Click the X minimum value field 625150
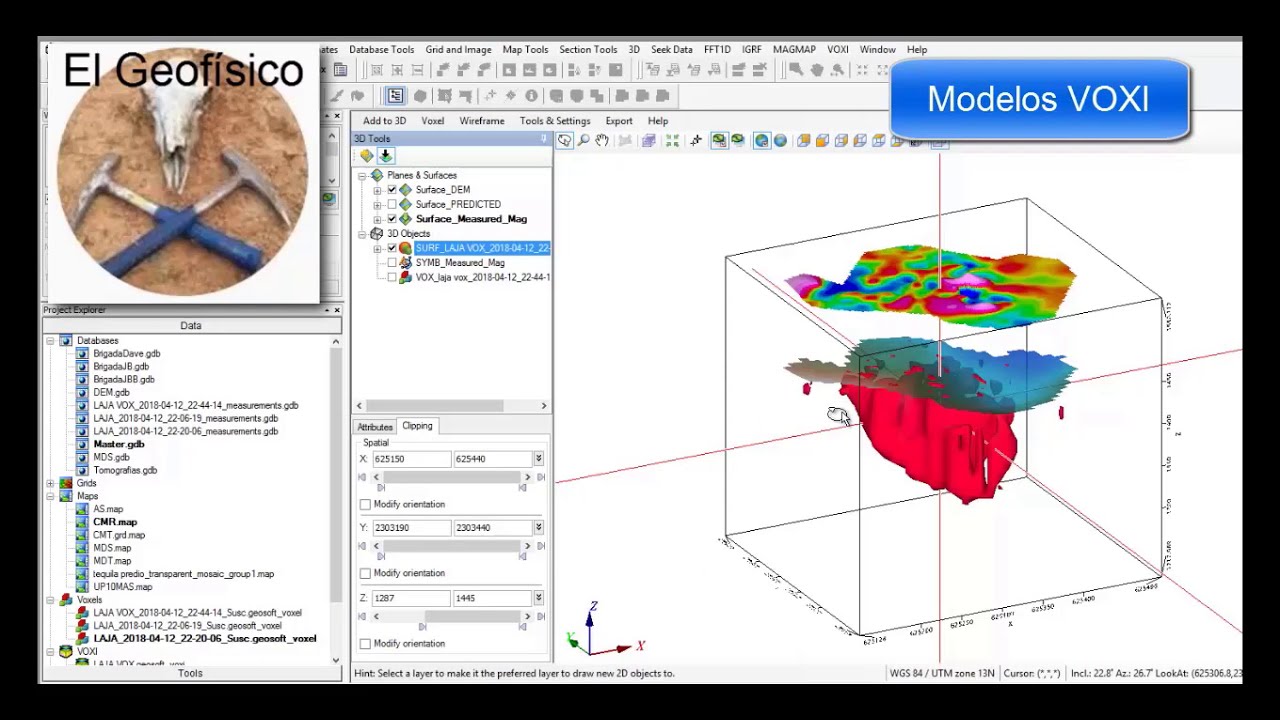 pos(411,458)
